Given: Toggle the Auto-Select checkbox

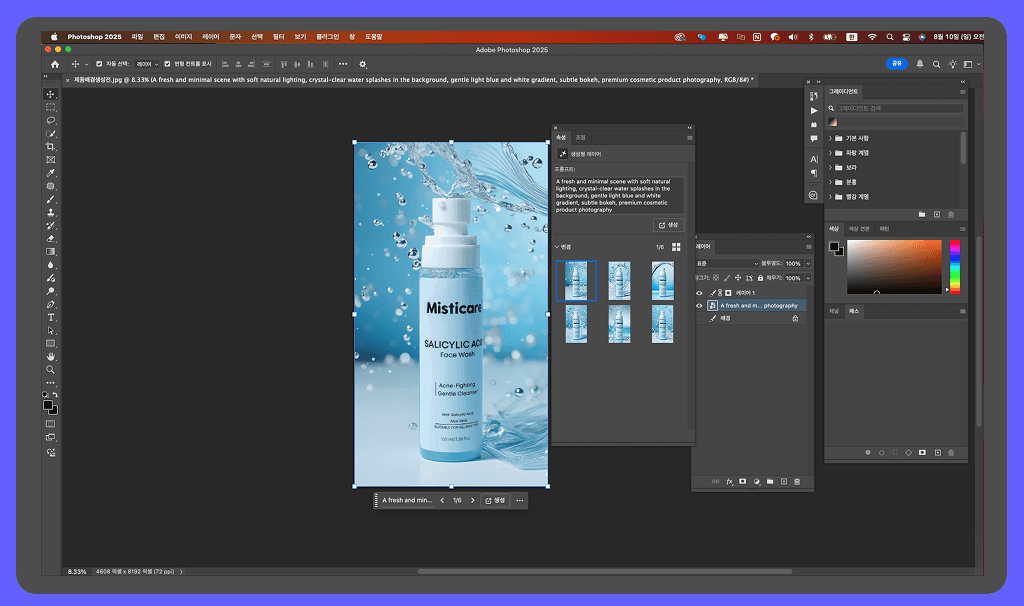Looking at the screenshot, I should point(99,64).
